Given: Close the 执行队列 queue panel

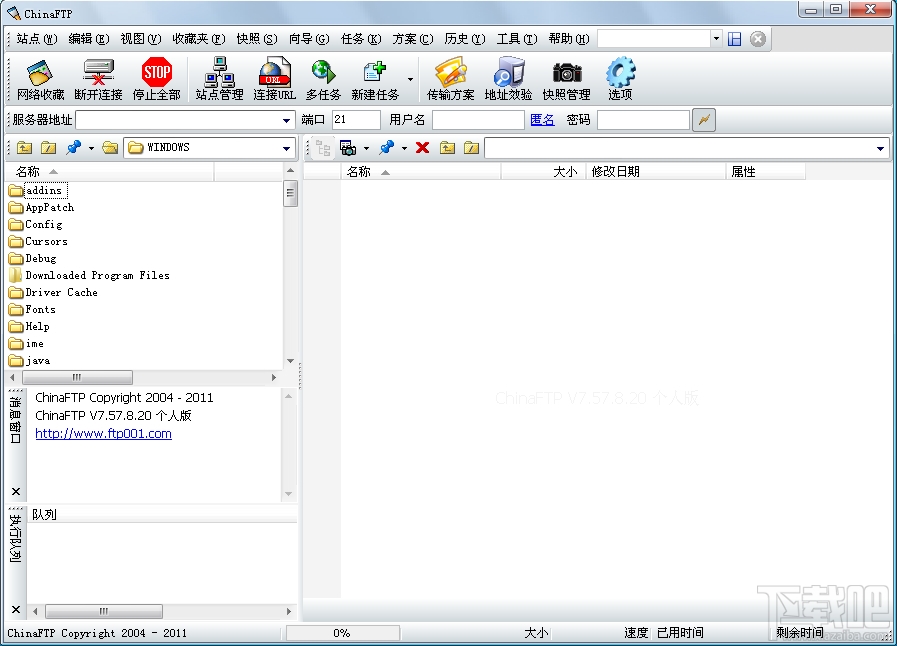Looking at the screenshot, I should coord(16,609).
